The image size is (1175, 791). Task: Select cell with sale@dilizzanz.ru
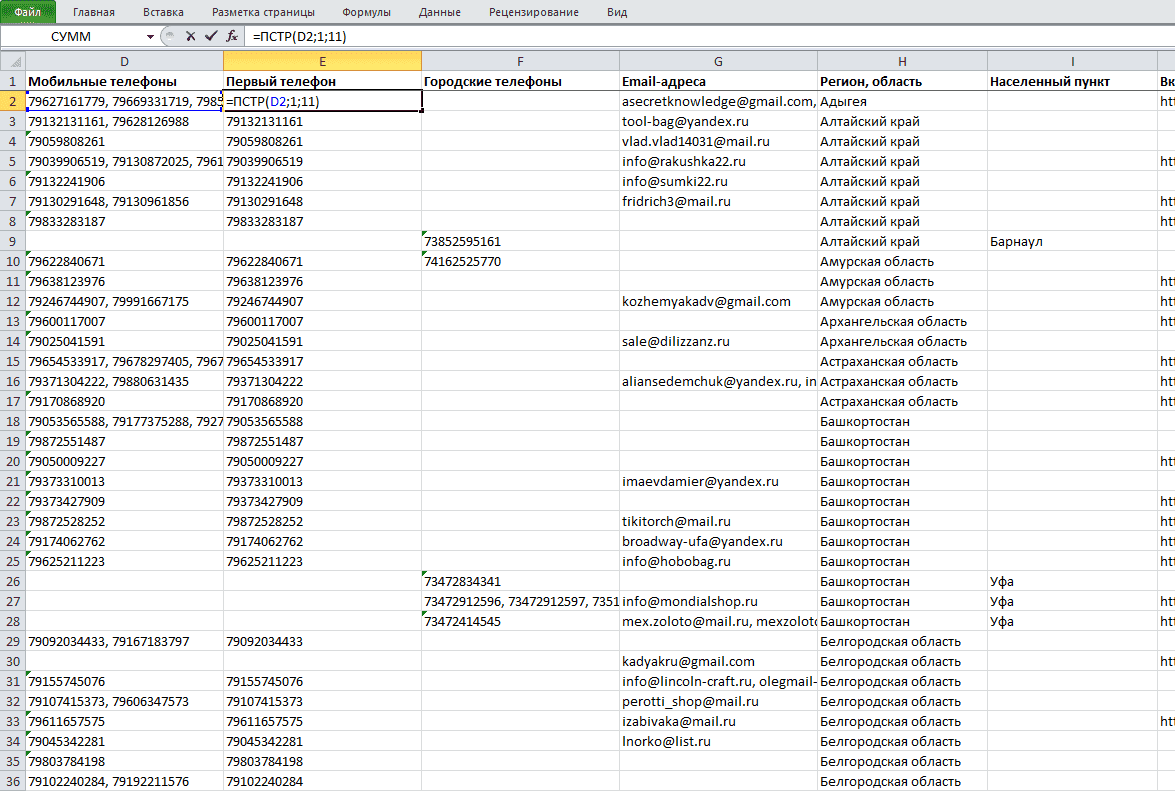[x=718, y=342]
